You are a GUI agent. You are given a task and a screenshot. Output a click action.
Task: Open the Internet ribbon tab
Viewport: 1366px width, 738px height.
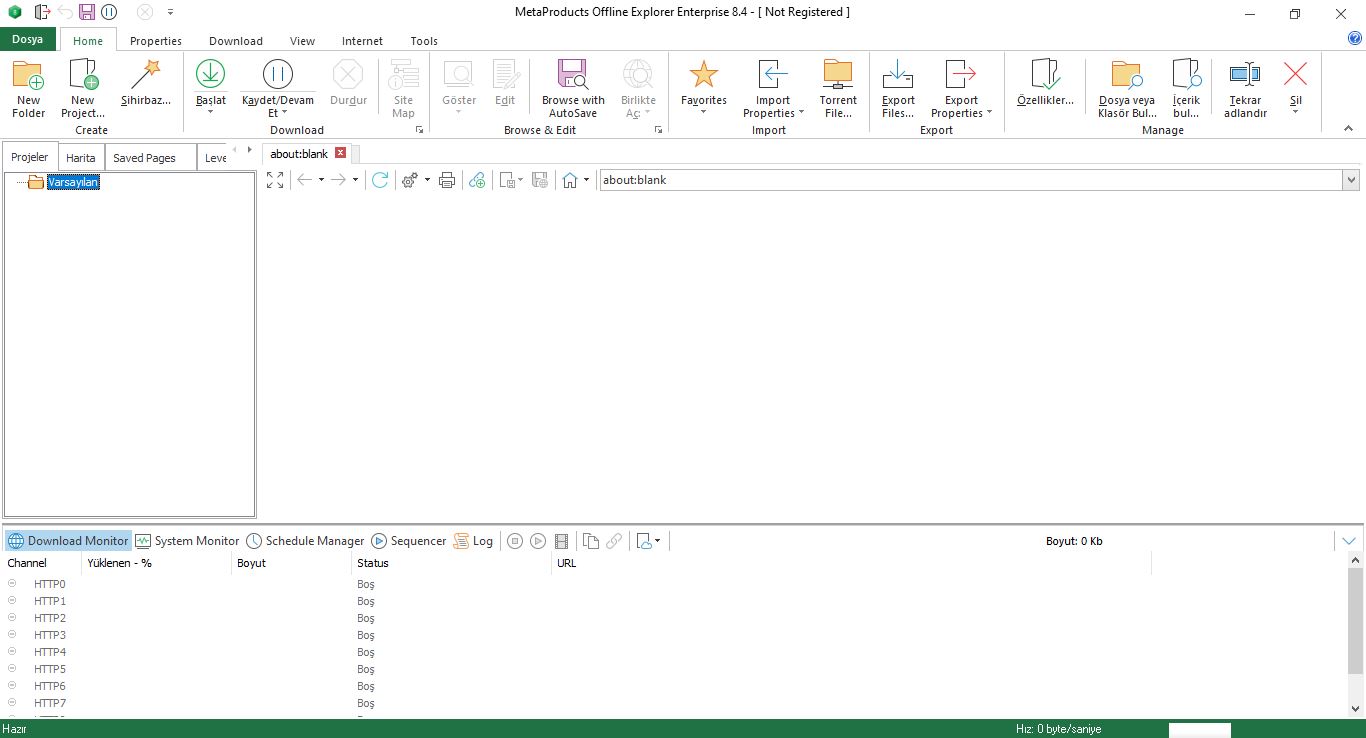point(362,41)
